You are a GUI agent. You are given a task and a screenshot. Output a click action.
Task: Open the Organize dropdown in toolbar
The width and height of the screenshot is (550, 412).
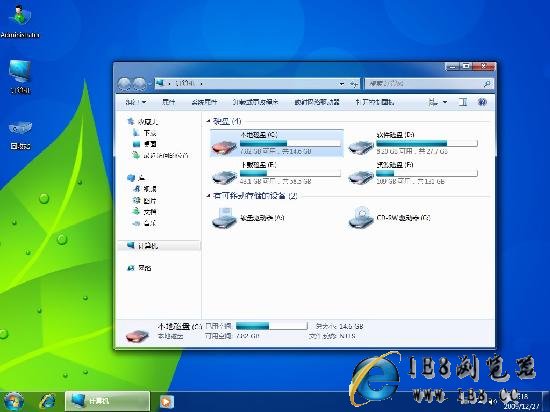click(136, 102)
